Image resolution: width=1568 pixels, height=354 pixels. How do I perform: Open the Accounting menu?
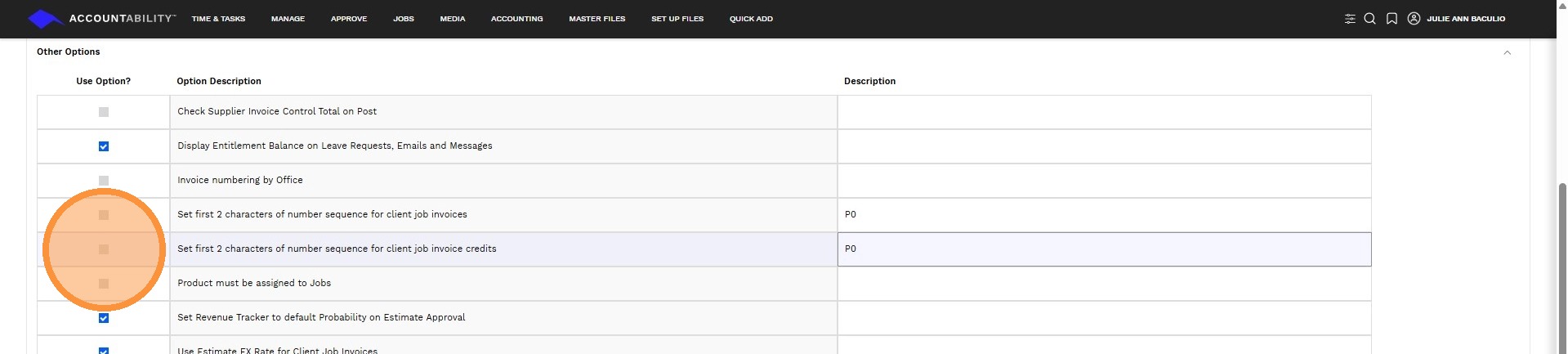pos(516,19)
